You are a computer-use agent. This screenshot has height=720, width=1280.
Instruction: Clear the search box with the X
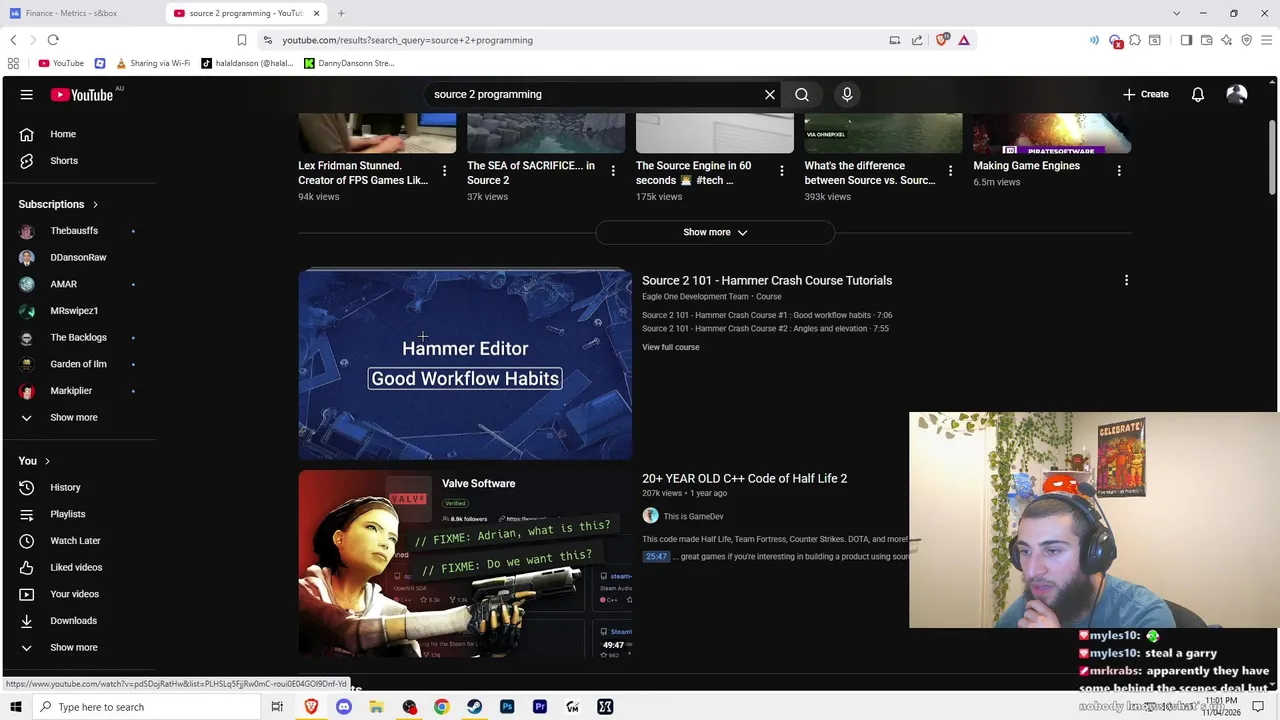click(x=770, y=94)
